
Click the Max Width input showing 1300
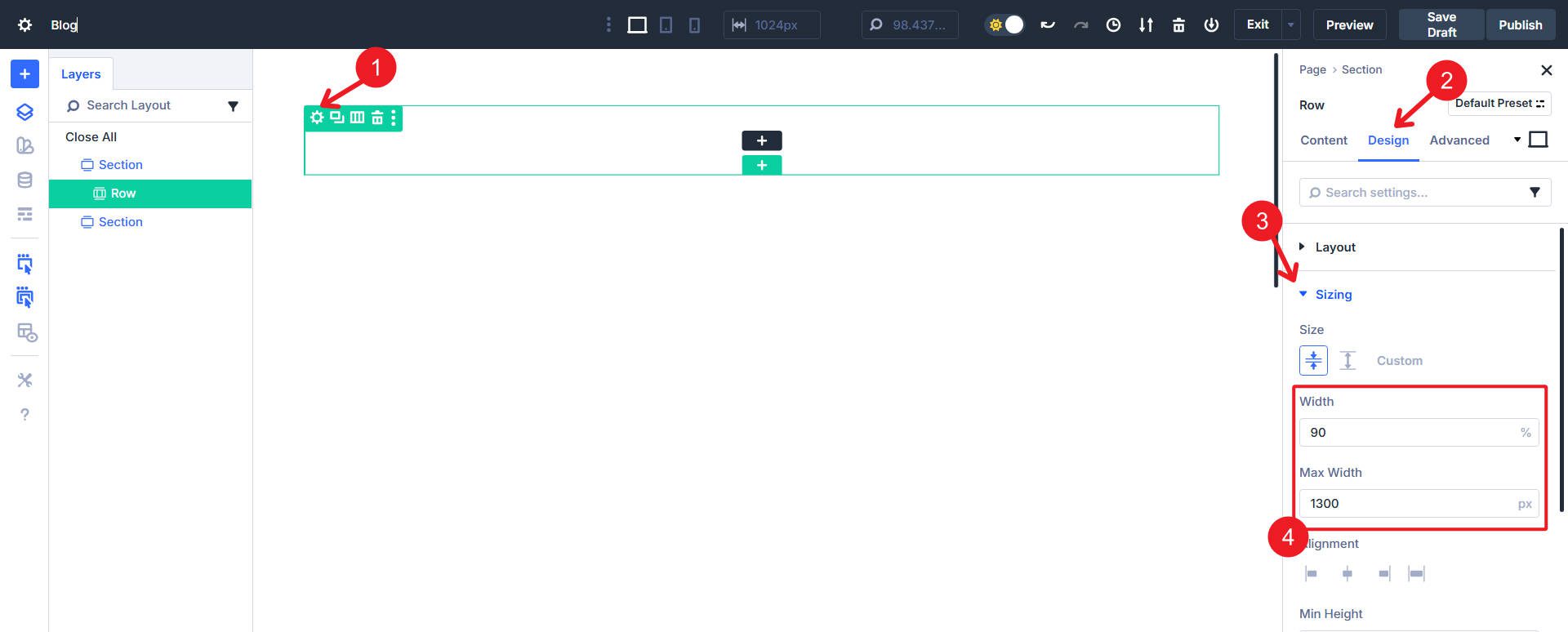coord(1419,504)
